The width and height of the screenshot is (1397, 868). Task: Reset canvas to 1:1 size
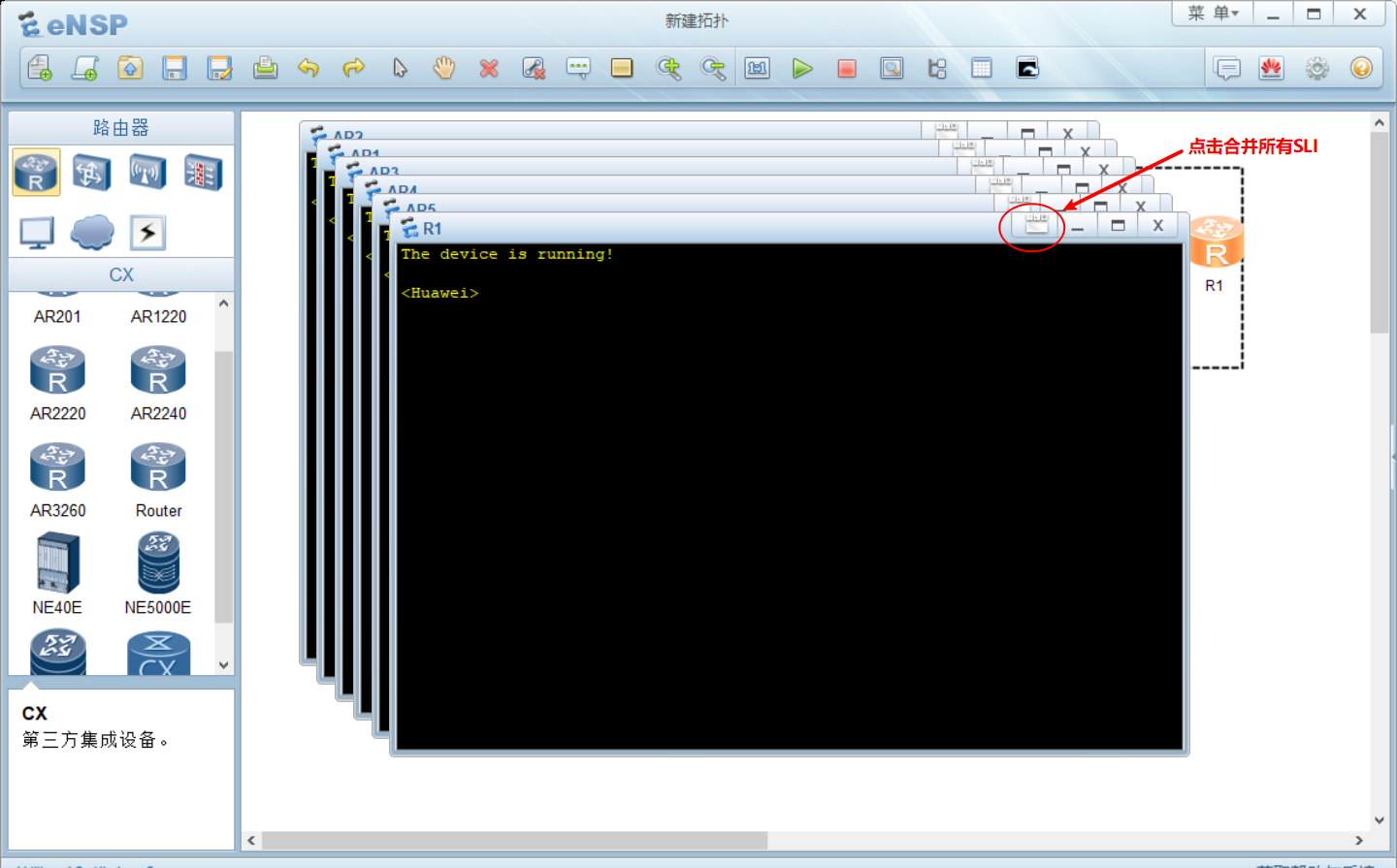[758, 68]
